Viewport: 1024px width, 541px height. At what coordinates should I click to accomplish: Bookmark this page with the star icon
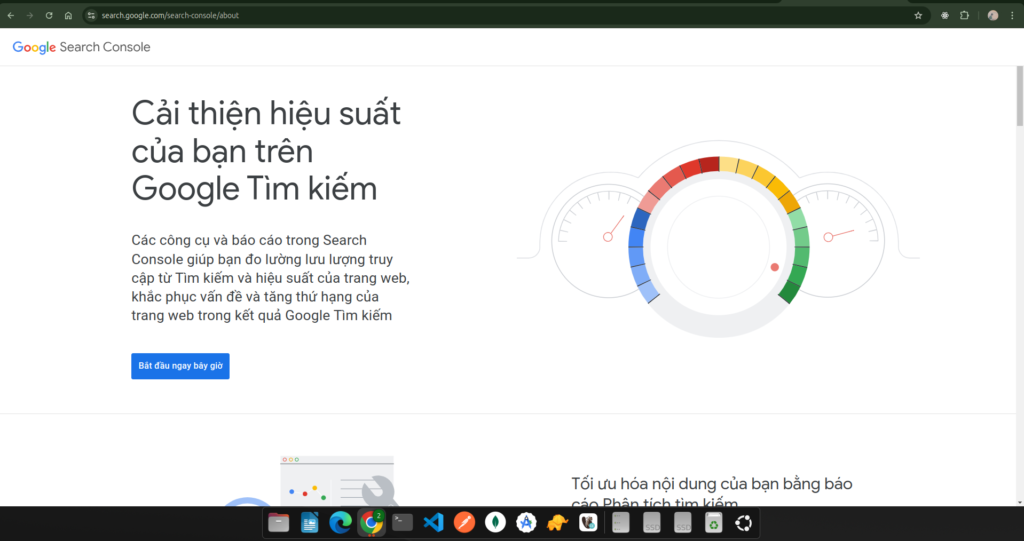[918, 16]
